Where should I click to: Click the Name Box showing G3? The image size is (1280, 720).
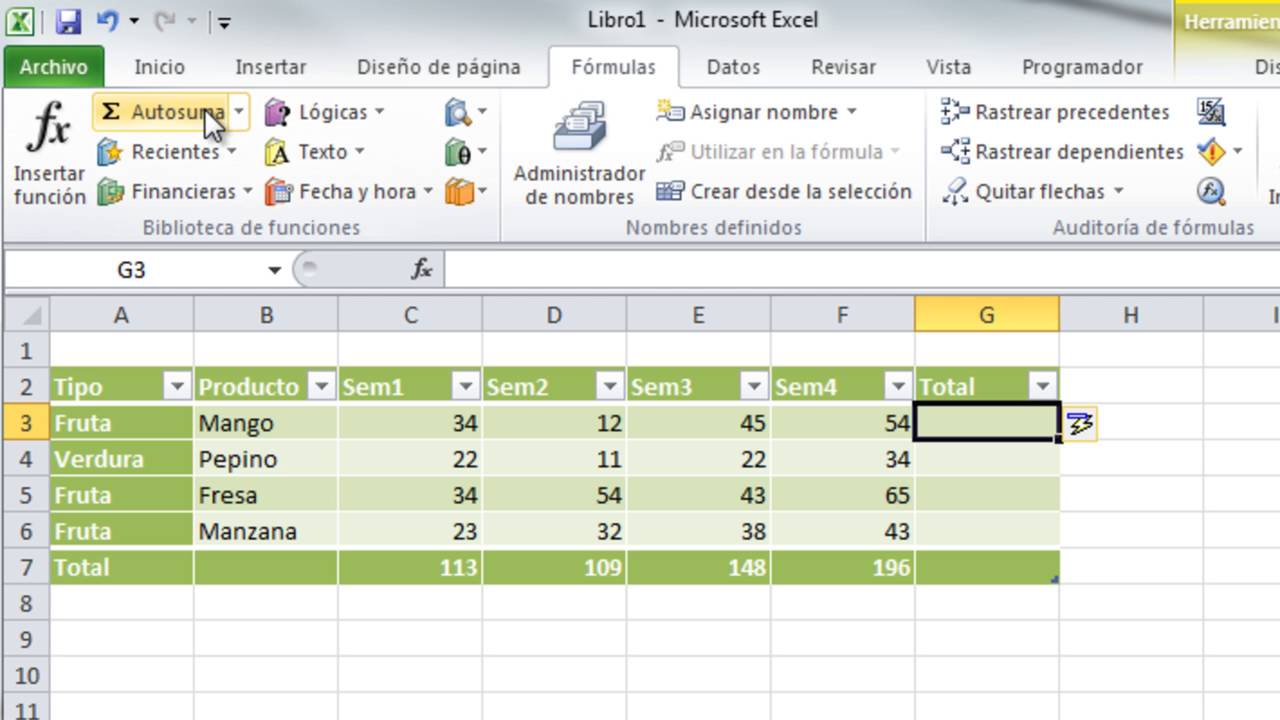tap(134, 270)
